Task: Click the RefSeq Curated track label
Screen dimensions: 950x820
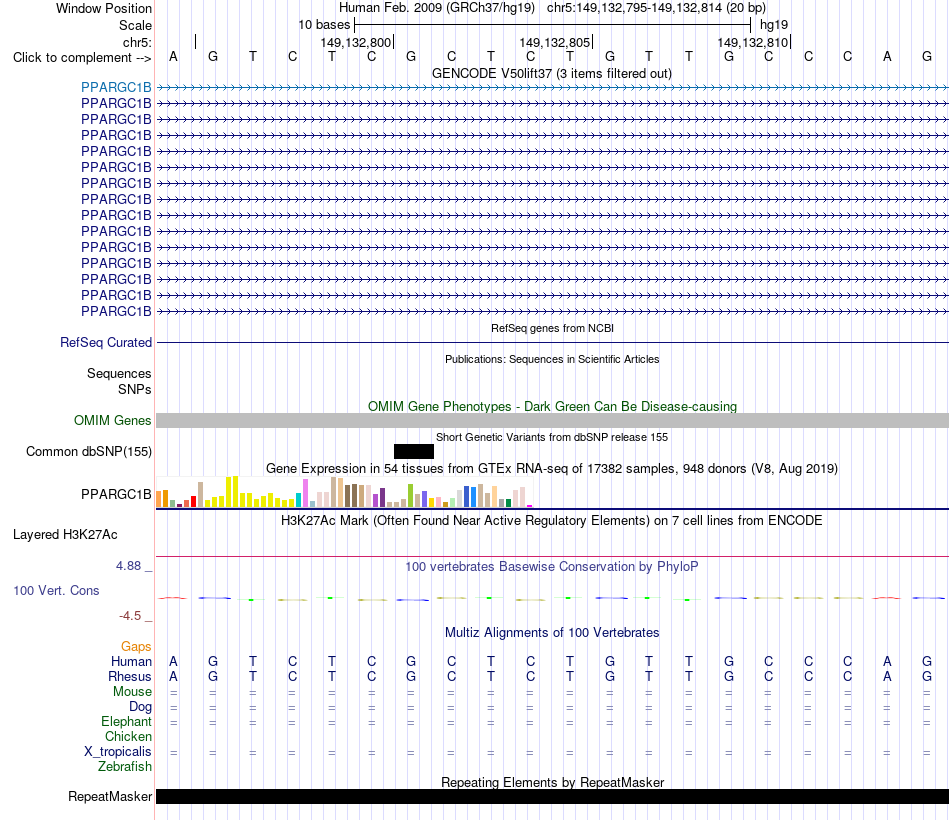Action: tap(106, 342)
